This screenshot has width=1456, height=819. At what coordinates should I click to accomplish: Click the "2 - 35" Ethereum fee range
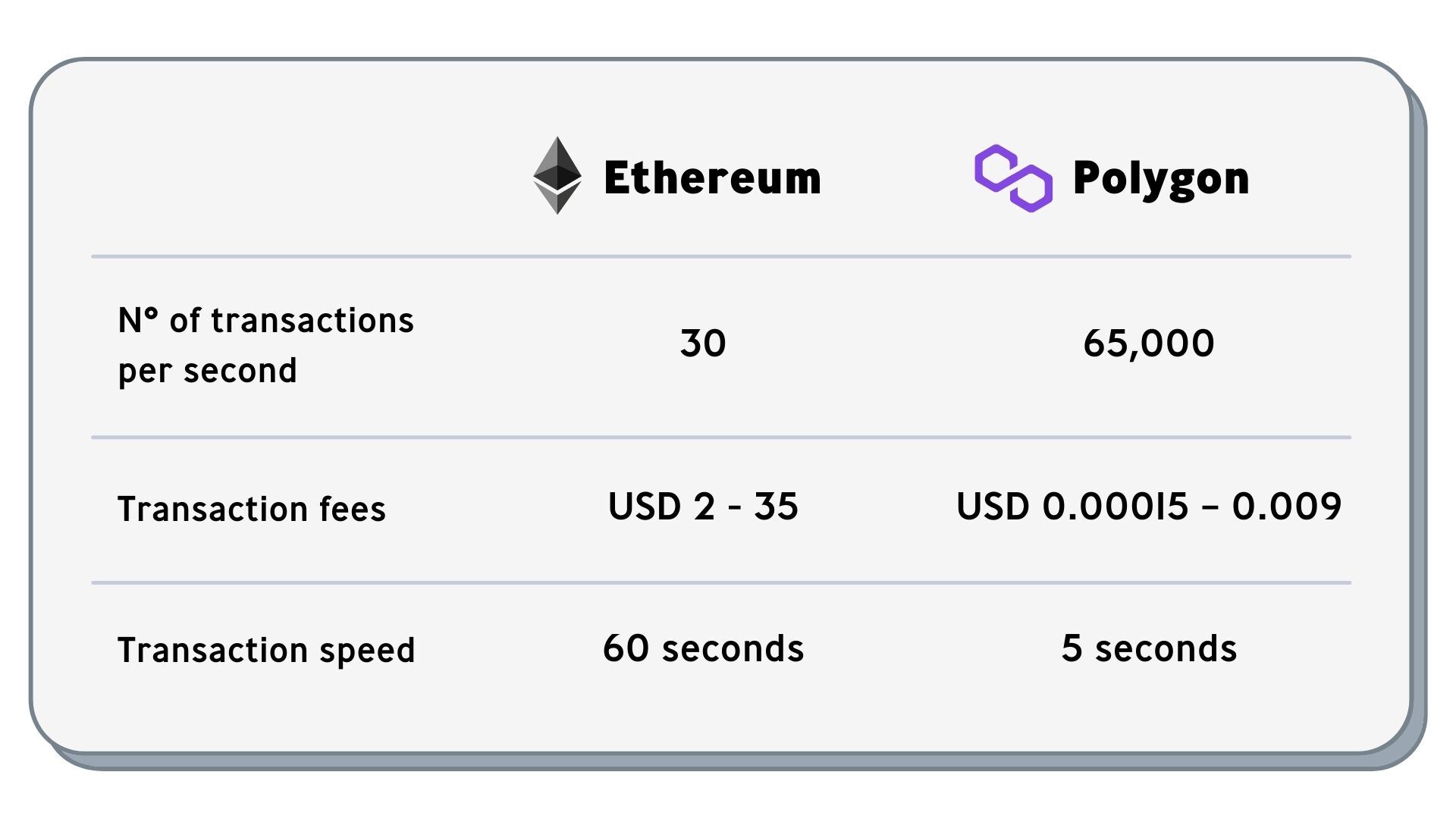tap(745, 507)
